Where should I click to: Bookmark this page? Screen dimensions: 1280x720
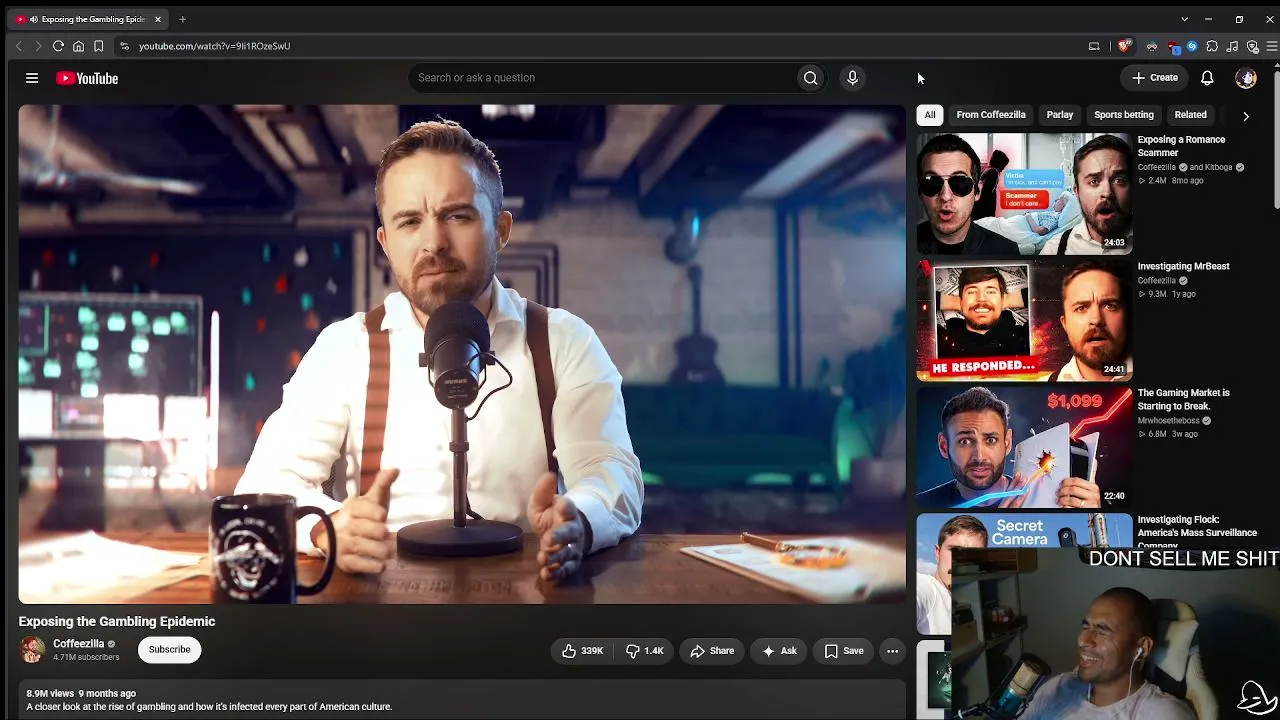pos(98,46)
